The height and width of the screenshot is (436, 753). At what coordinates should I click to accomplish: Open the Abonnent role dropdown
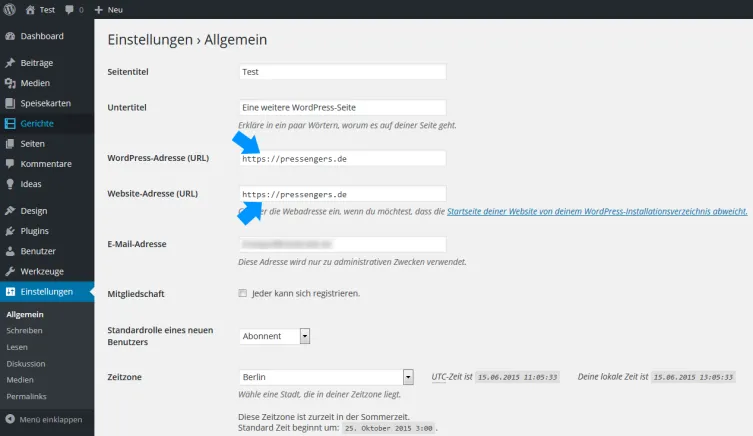(x=274, y=336)
